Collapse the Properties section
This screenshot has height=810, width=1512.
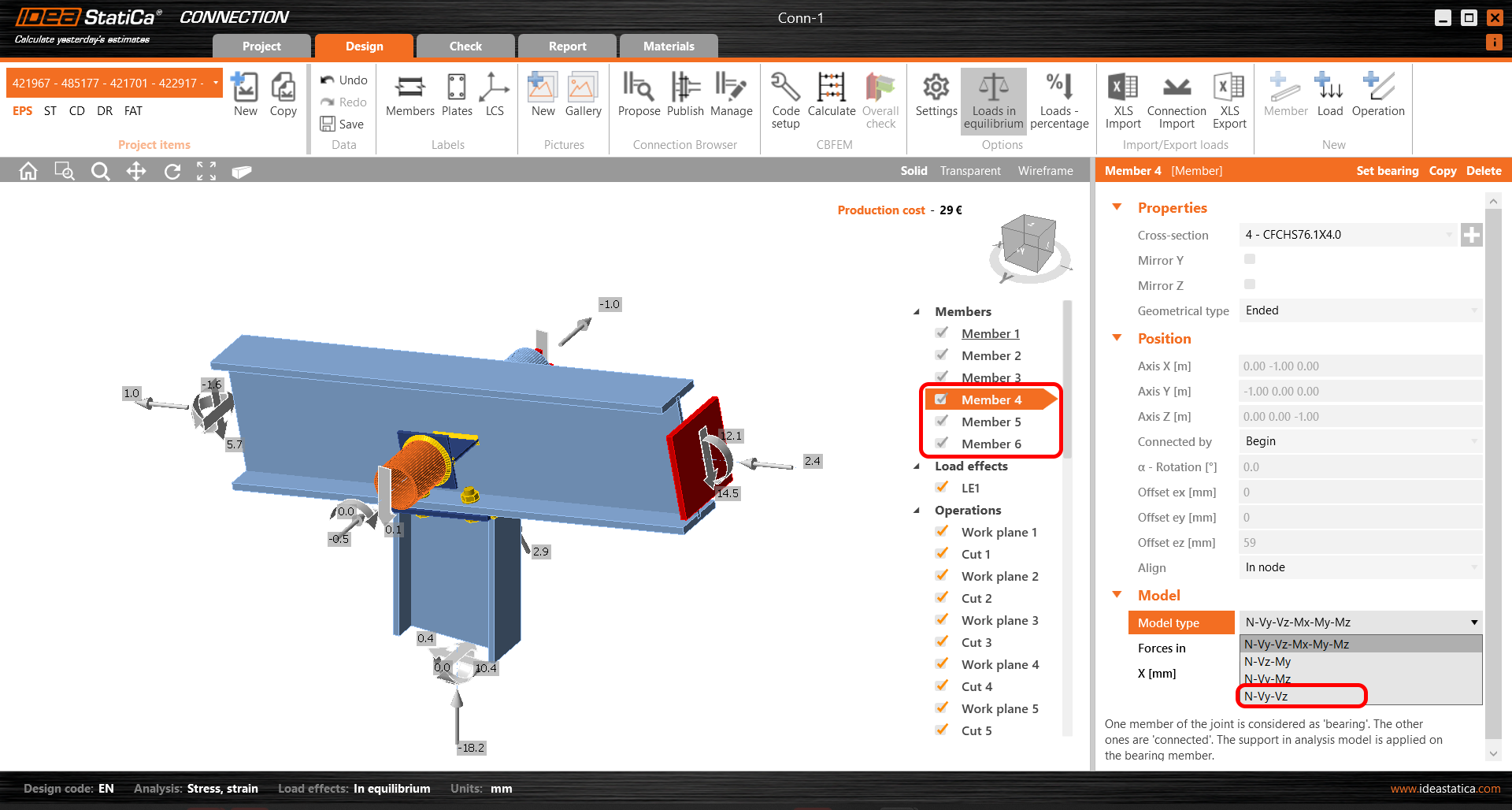coord(1117,207)
